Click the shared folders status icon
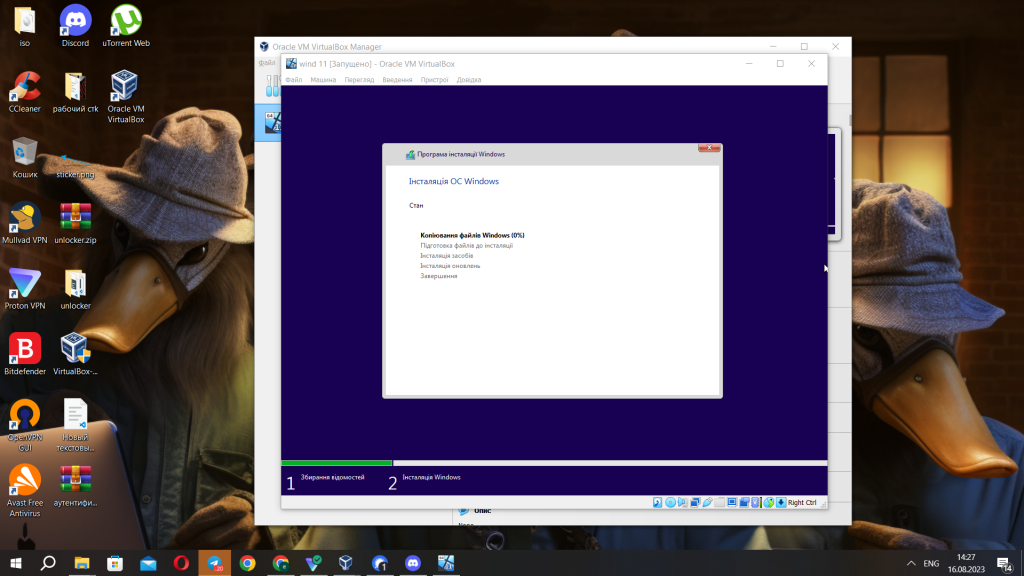Image resolution: width=1024 pixels, height=576 pixels. (720, 502)
